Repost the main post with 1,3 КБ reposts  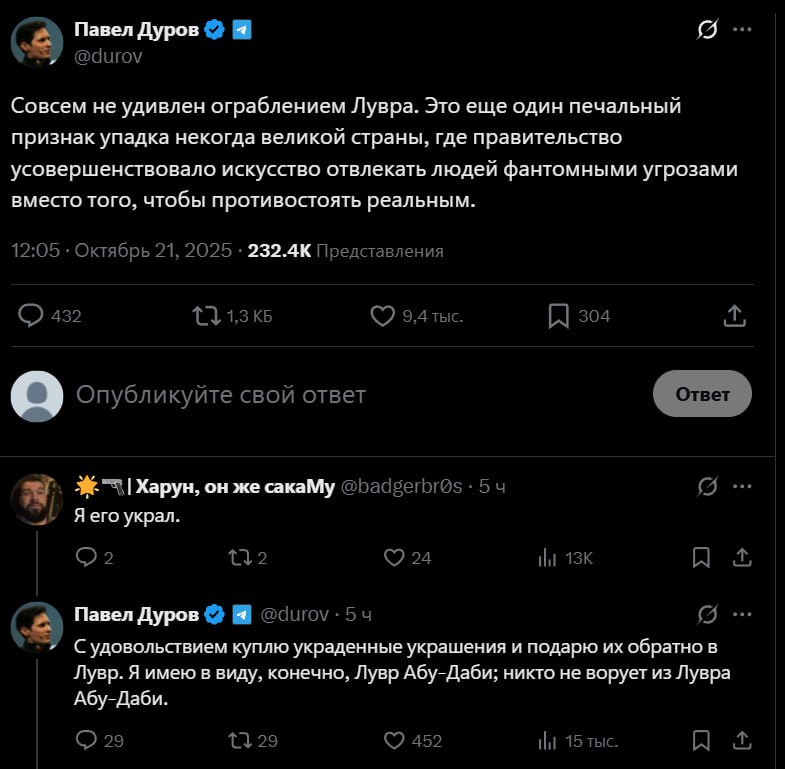tap(206, 316)
